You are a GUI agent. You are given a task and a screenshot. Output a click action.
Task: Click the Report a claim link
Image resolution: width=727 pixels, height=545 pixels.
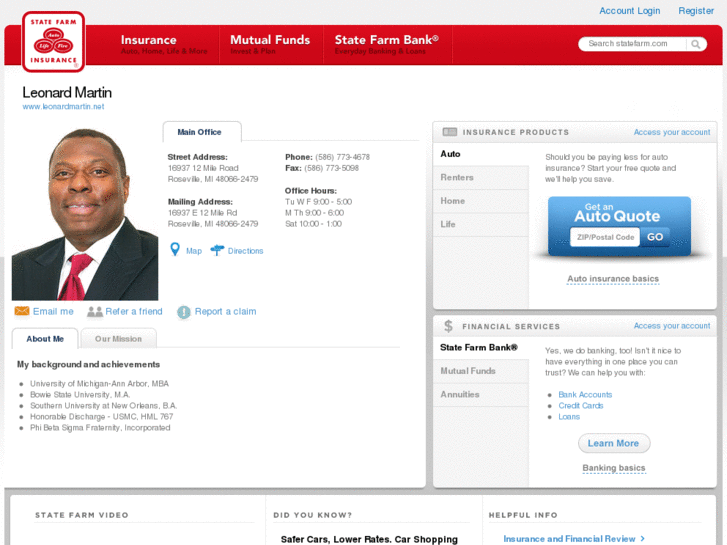(x=225, y=311)
